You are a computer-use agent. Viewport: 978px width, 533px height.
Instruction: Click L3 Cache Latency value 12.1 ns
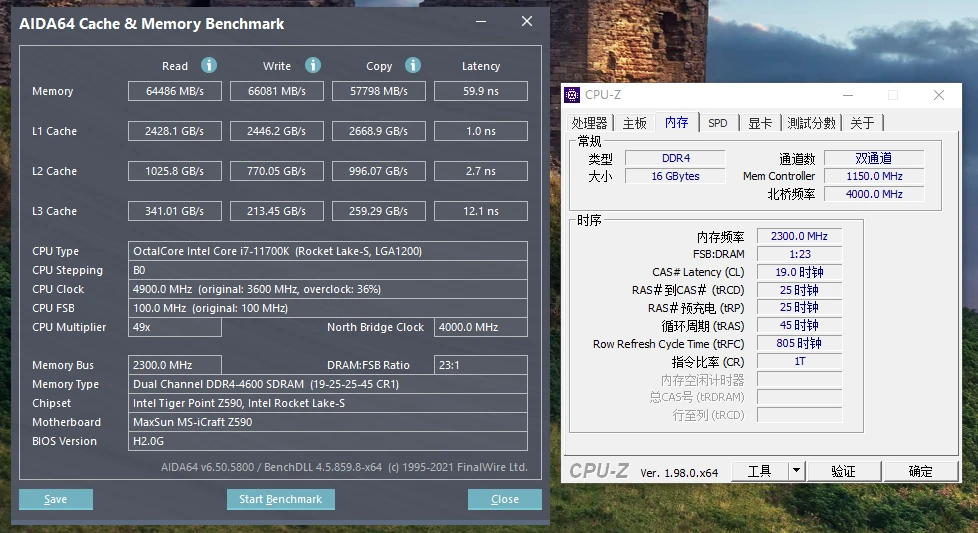pyautogui.click(x=481, y=211)
